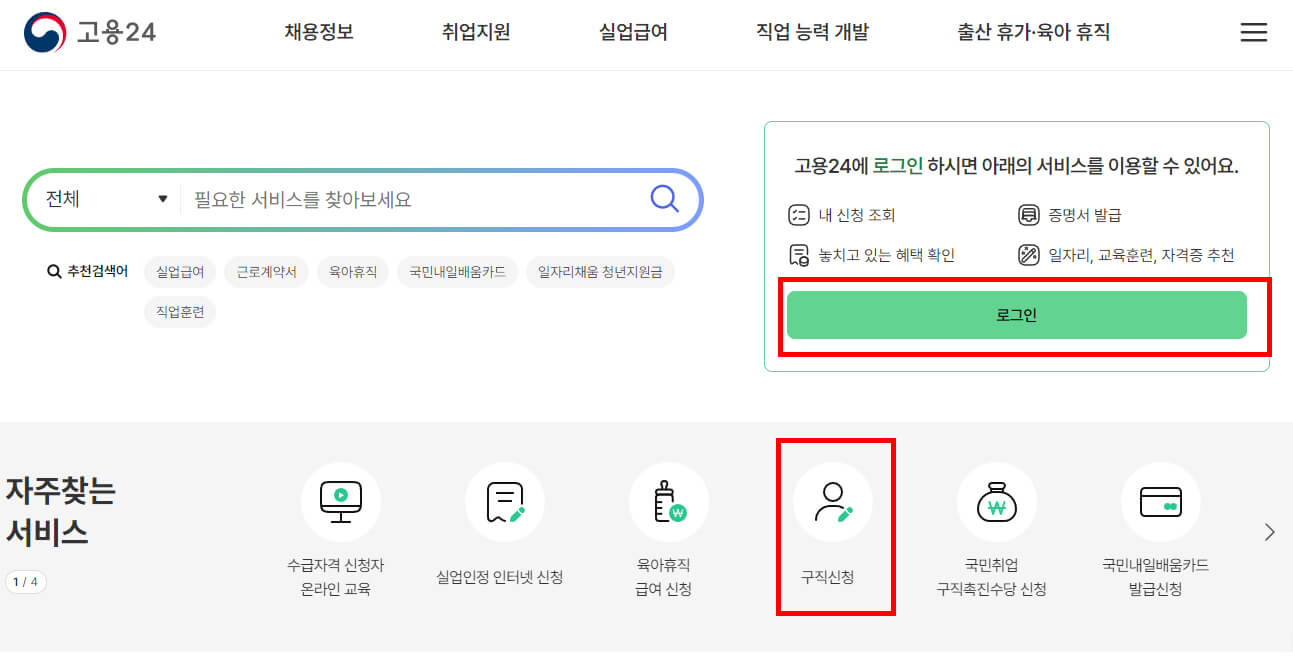Open the 채용정보 menu
1293x661 pixels.
coord(318,31)
